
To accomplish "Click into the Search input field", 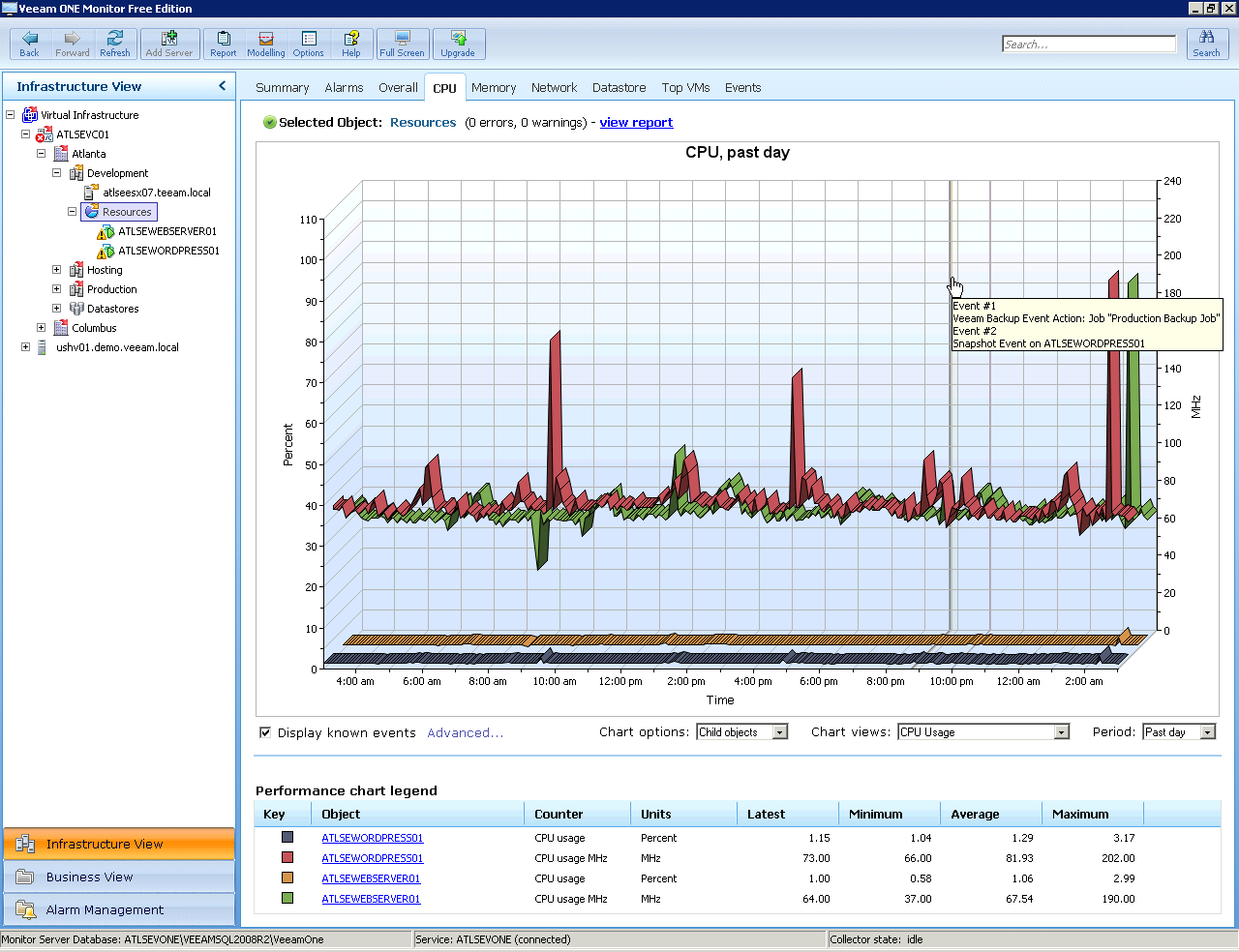I will [1089, 45].
